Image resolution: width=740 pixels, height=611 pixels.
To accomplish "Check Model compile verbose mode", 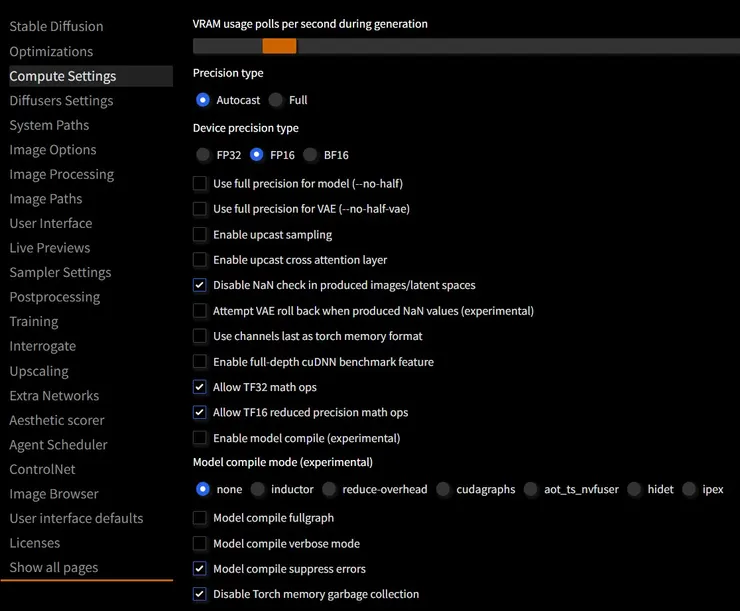I will click(200, 544).
